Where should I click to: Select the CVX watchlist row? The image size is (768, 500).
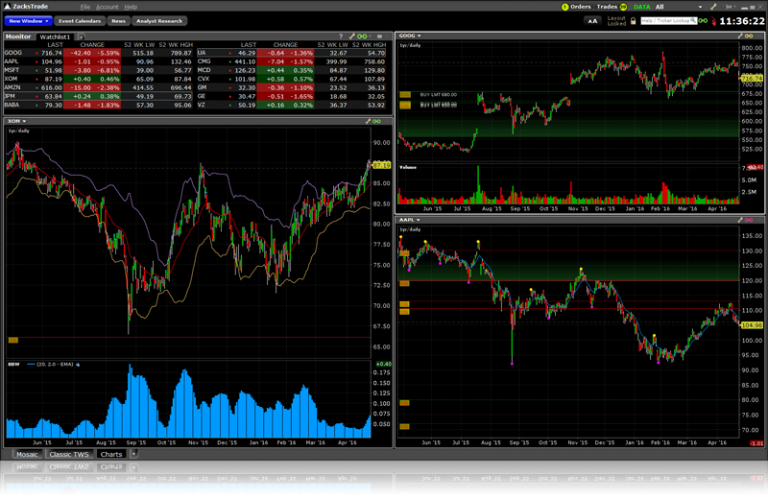(291, 79)
